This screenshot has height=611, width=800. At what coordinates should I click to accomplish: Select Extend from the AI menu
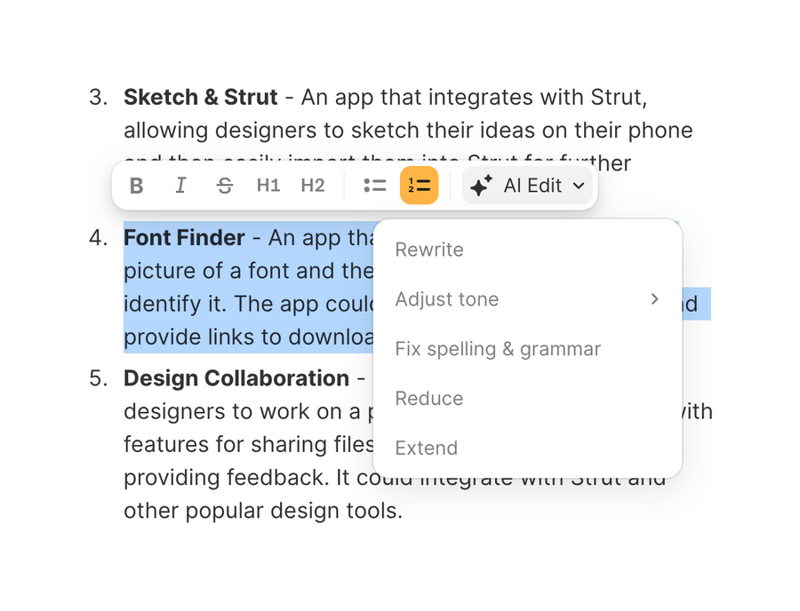coord(426,448)
